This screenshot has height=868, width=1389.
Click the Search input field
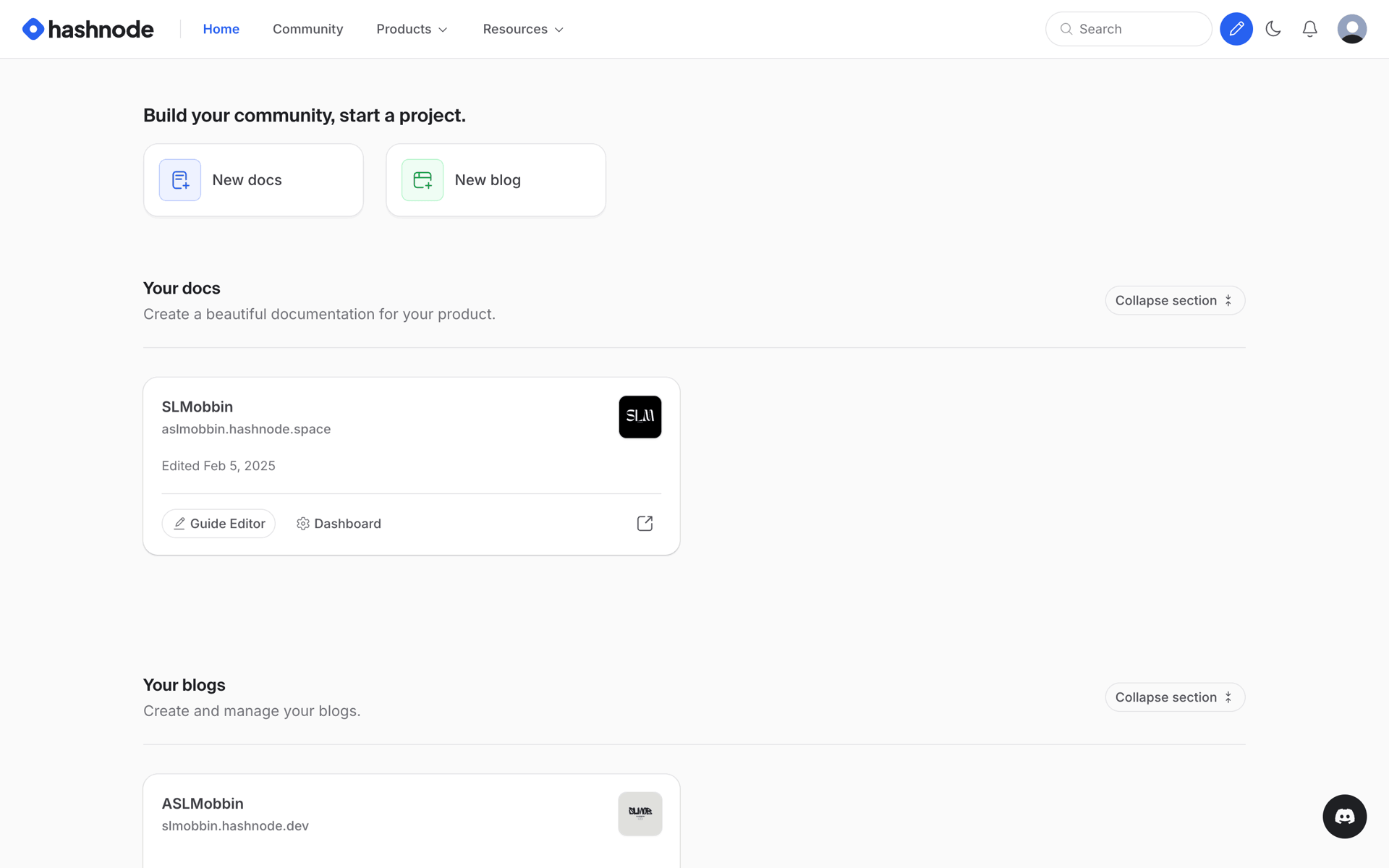(1129, 29)
